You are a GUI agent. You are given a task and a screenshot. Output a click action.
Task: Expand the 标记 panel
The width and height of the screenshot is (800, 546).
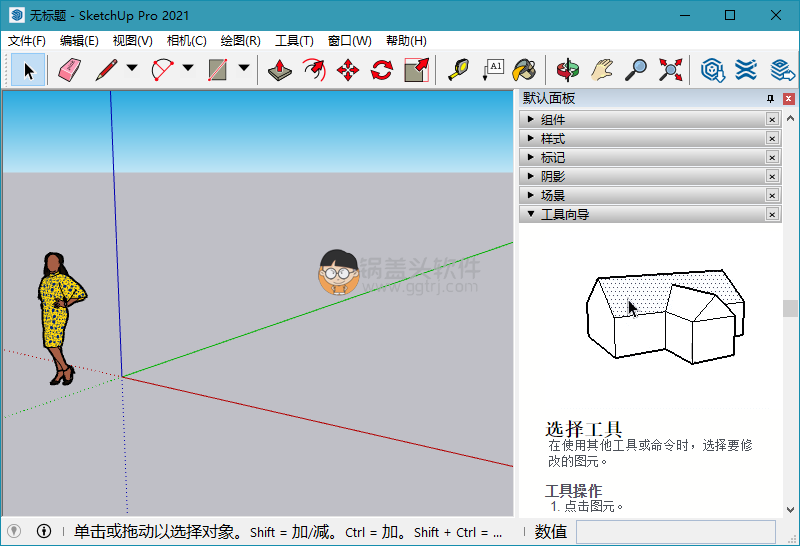tap(650, 157)
